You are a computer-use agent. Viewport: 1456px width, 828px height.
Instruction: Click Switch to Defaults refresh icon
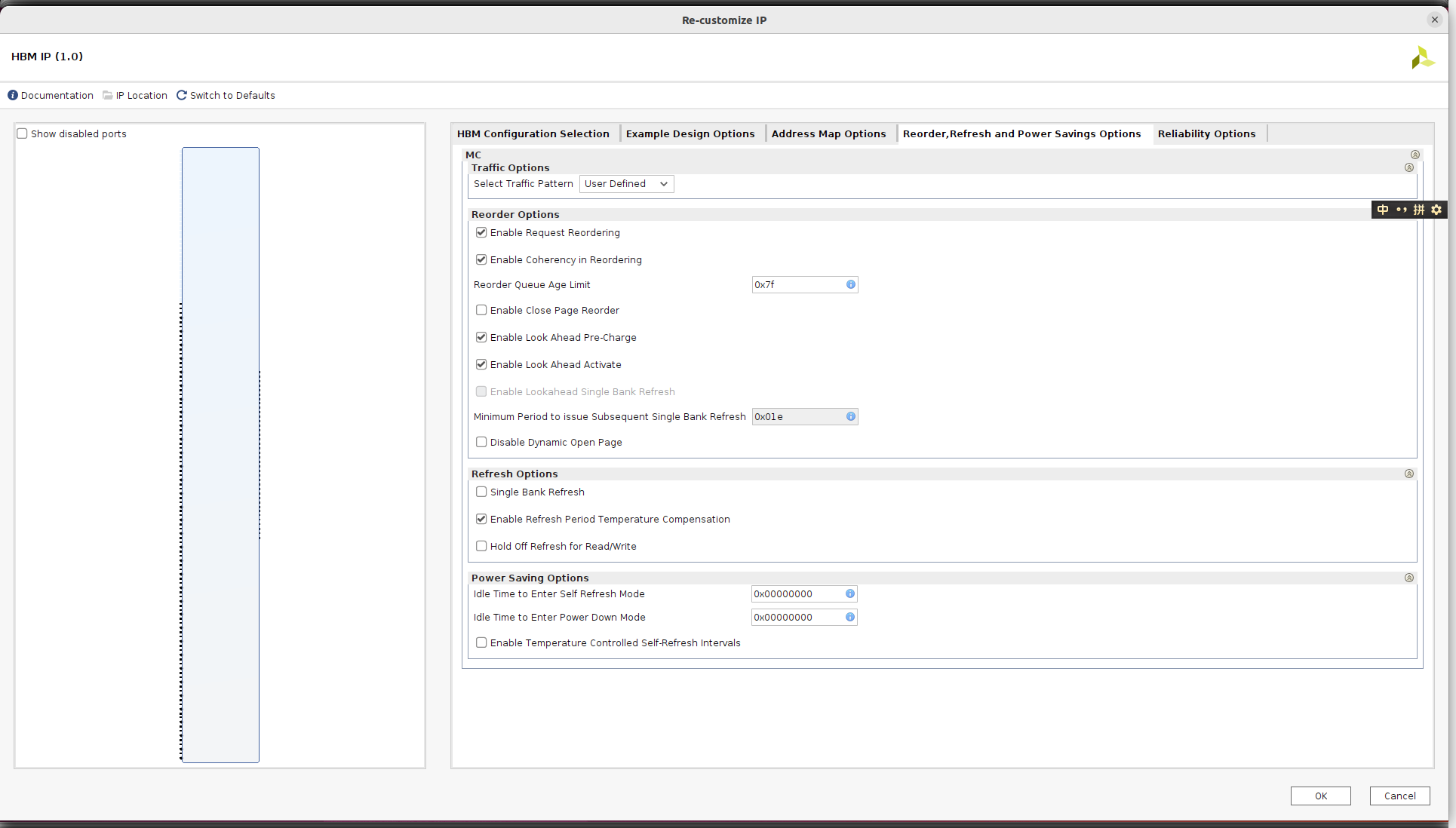point(182,95)
